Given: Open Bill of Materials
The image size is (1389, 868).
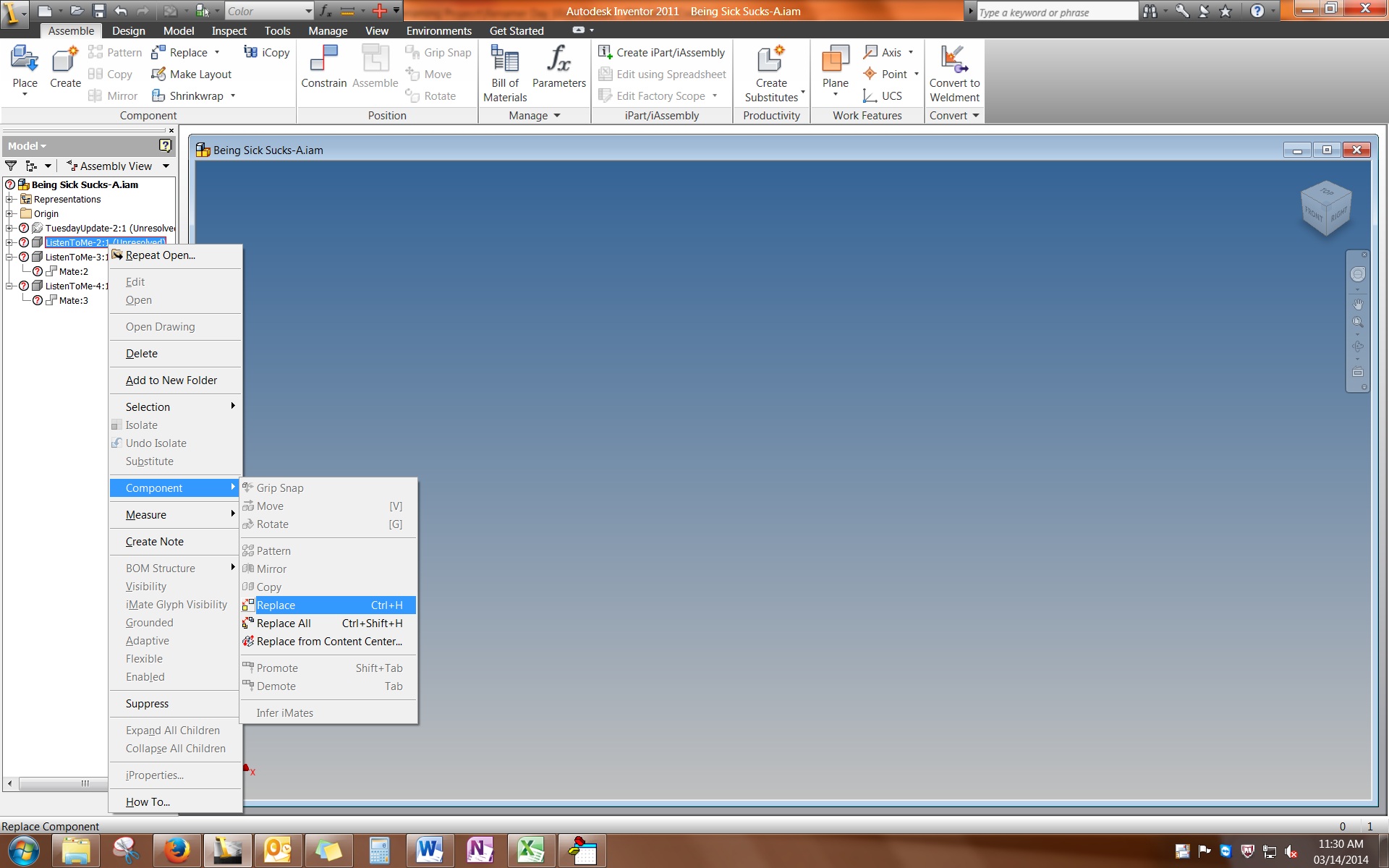Looking at the screenshot, I should coord(505,73).
